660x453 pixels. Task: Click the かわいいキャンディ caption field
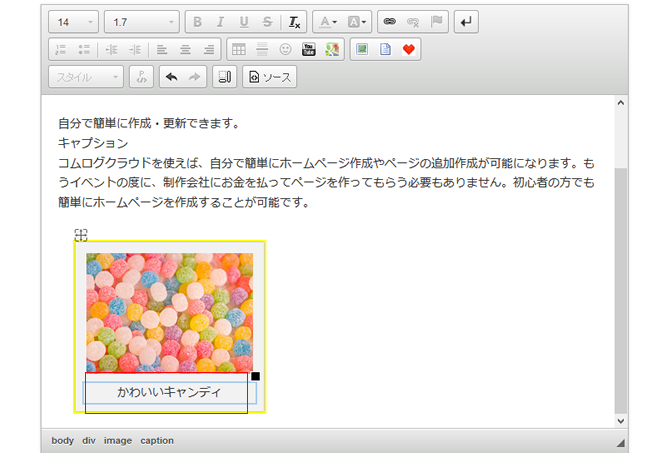click(x=169, y=393)
